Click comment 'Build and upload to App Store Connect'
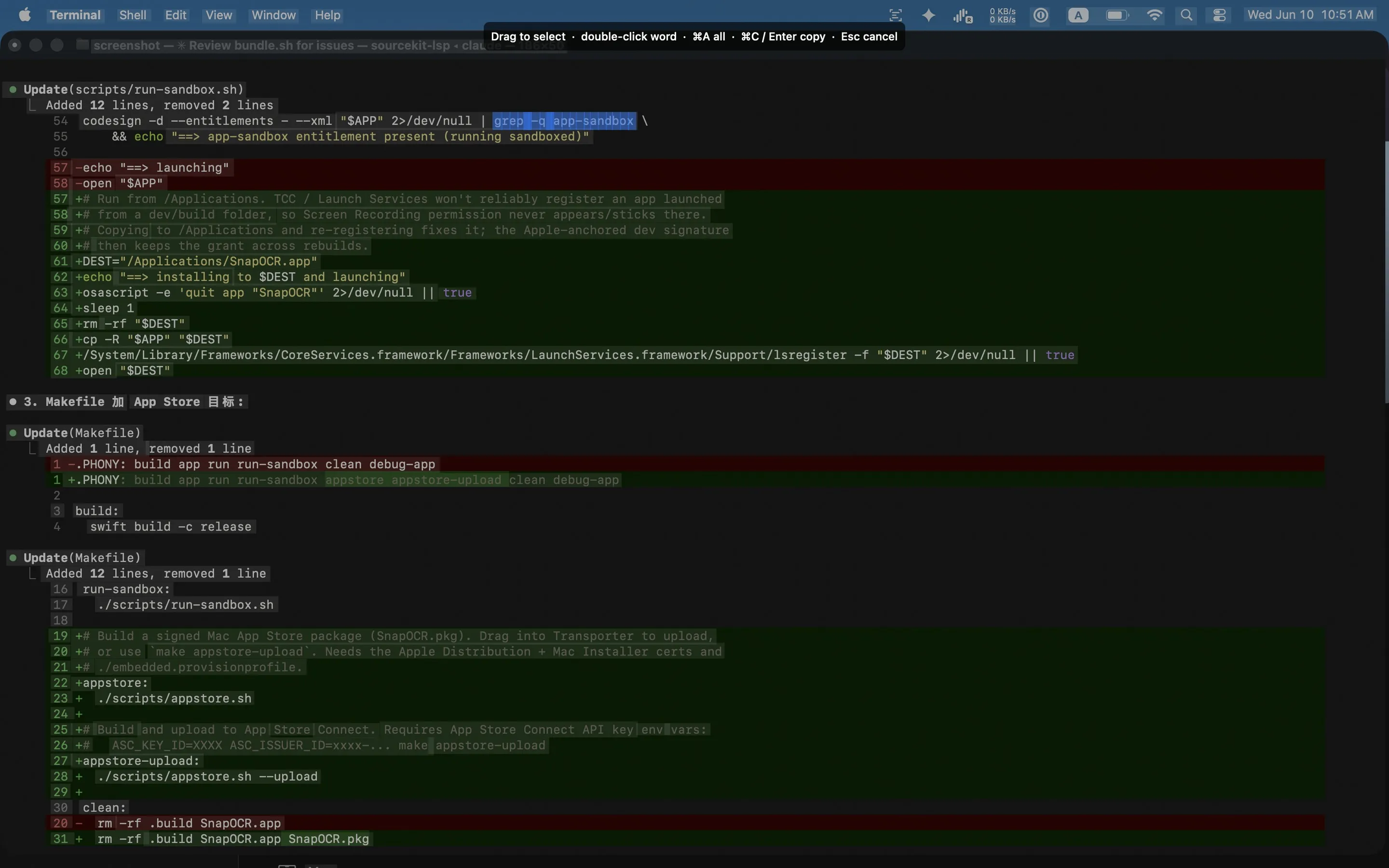1389x868 pixels. pyautogui.click(x=392, y=730)
